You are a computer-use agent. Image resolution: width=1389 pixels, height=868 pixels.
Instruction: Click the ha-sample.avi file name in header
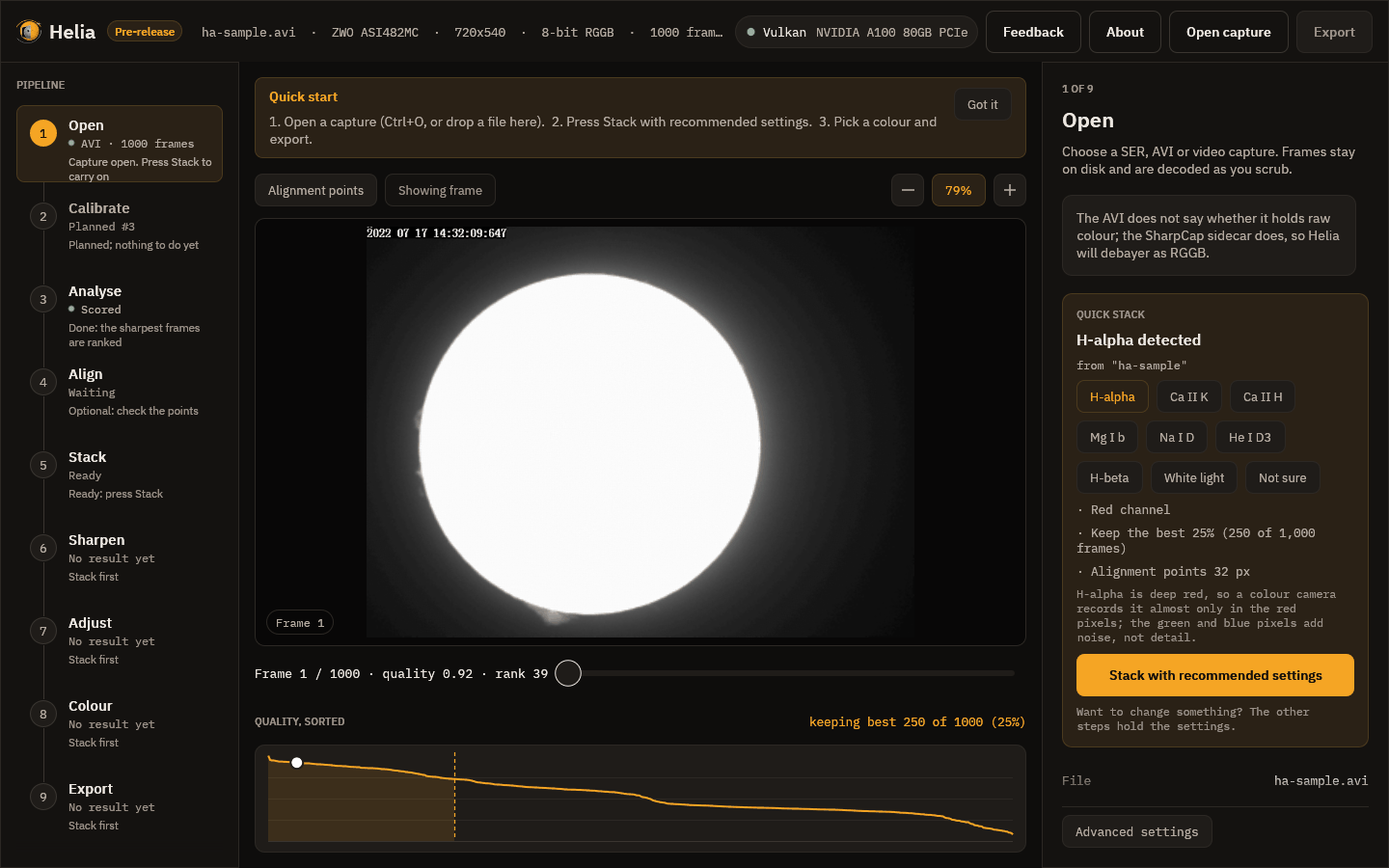click(x=248, y=32)
